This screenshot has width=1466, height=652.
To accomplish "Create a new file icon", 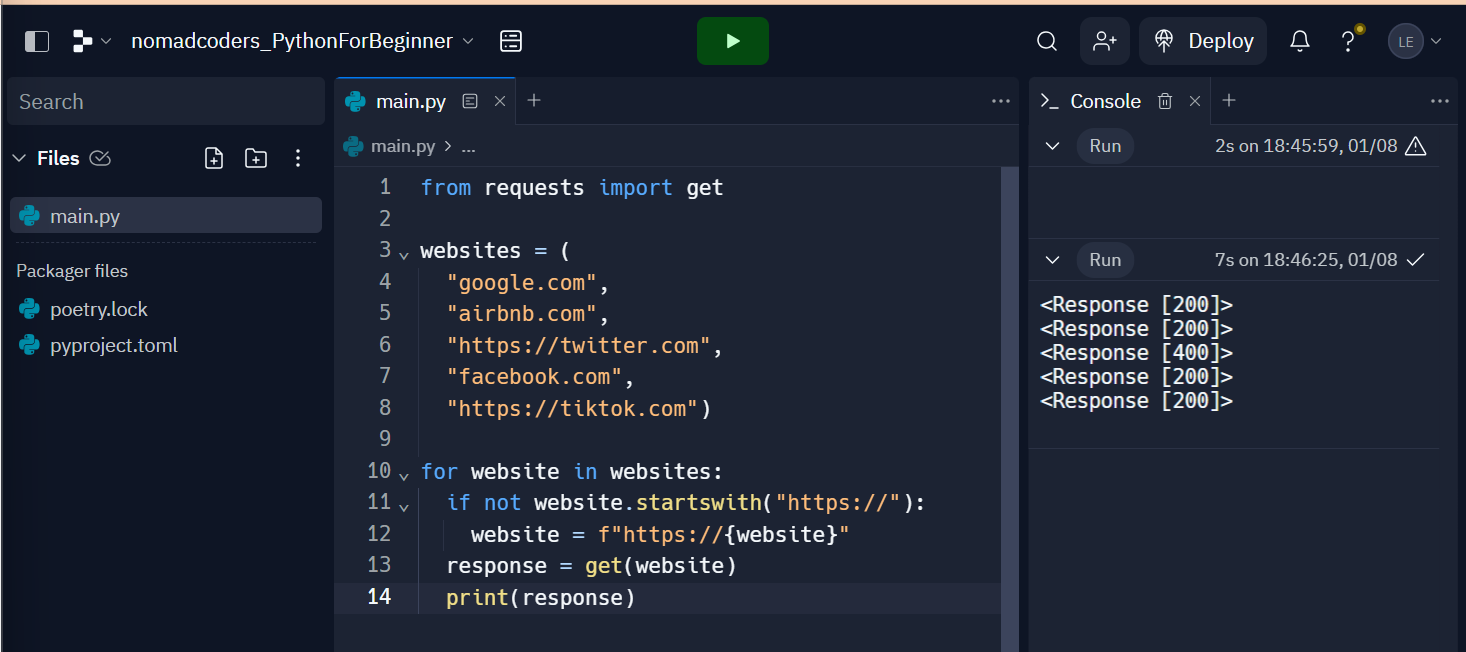I will (214, 158).
